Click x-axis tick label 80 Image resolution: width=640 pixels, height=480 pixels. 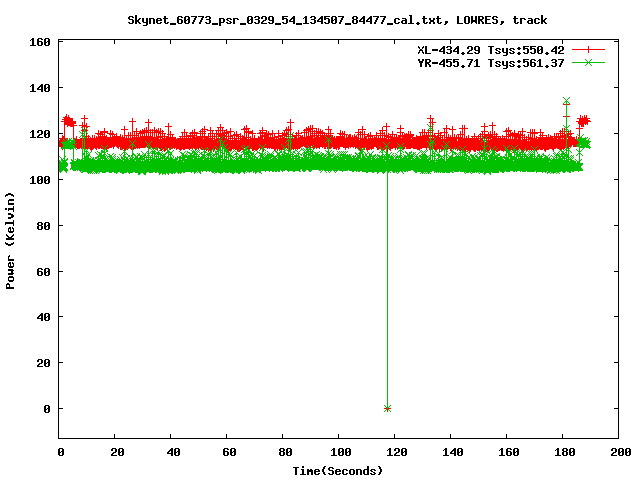[285, 452]
